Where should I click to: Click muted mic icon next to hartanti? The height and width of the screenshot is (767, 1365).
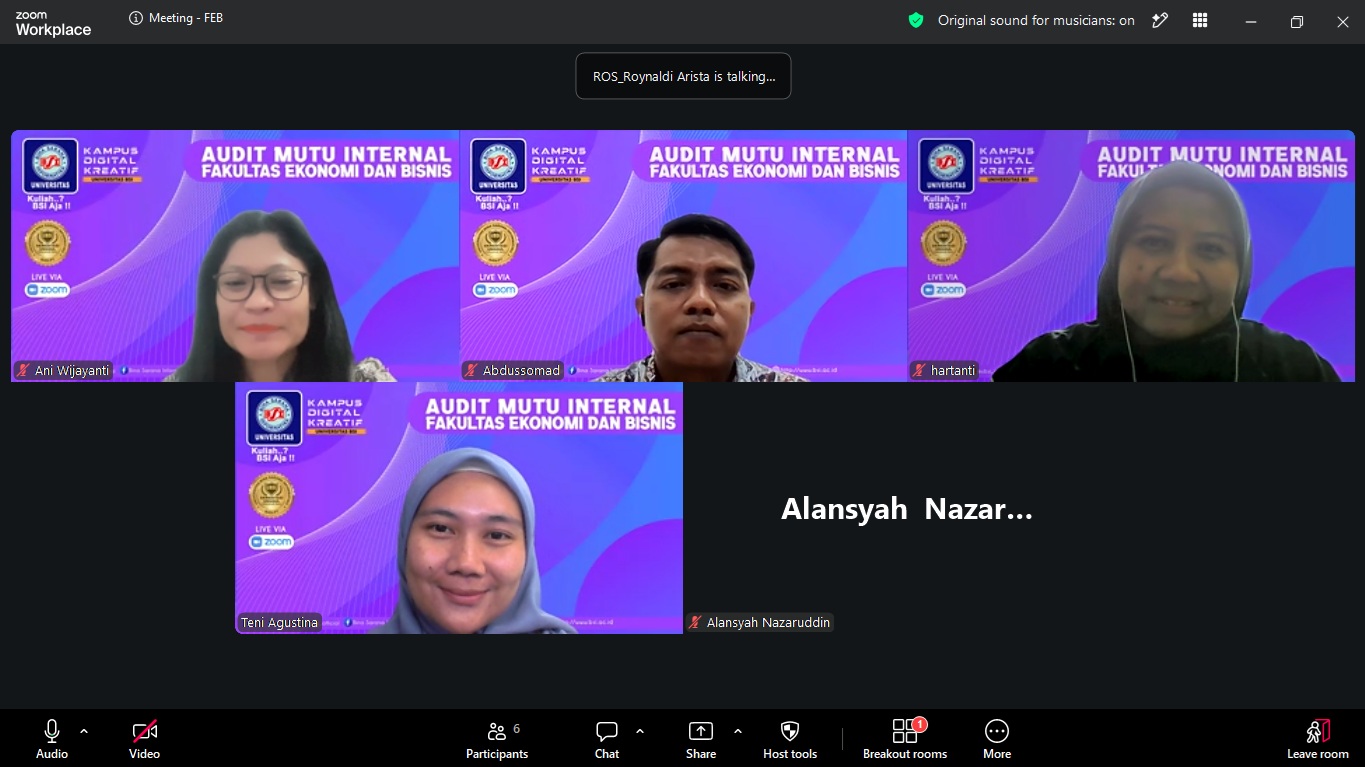(919, 370)
